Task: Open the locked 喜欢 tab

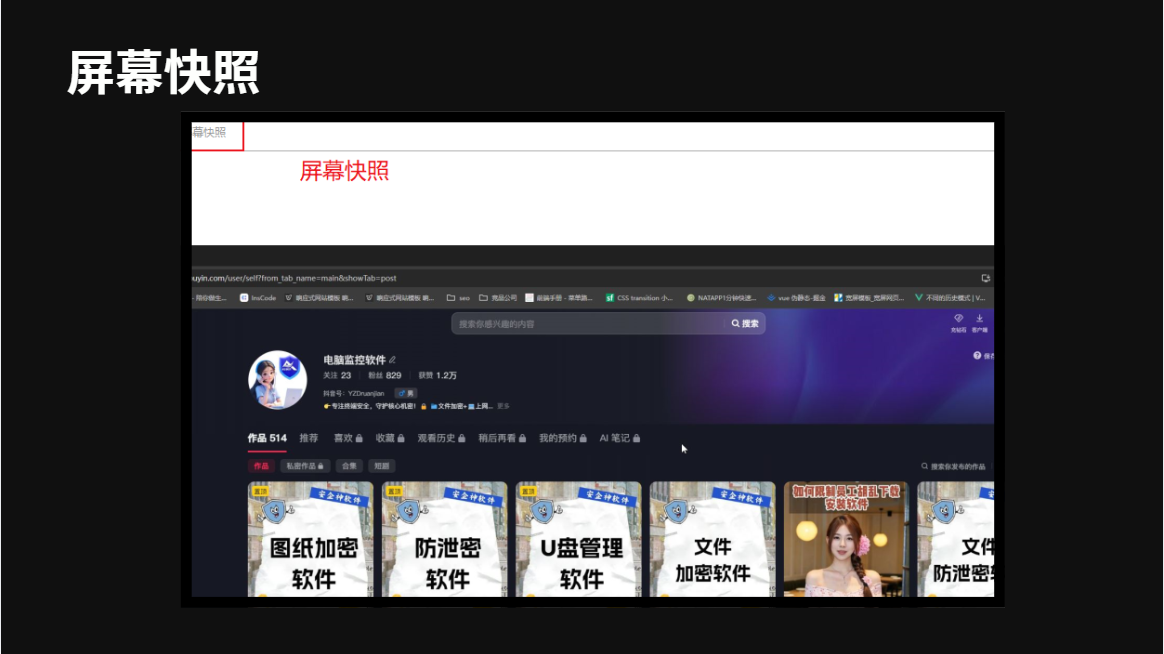Action: click(x=348, y=438)
